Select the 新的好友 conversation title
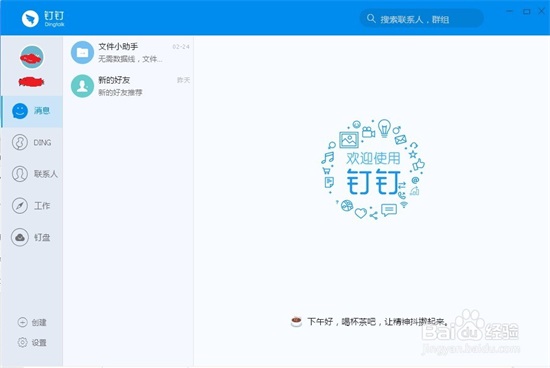The height and width of the screenshot is (368, 550). 114,80
